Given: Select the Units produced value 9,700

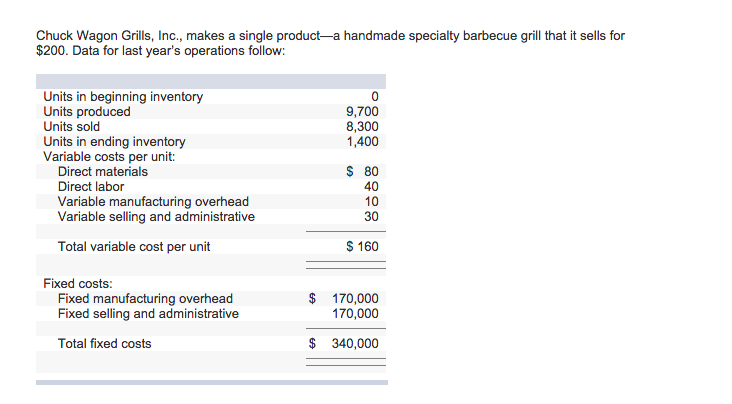Looking at the screenshot, I should point(362,112).
